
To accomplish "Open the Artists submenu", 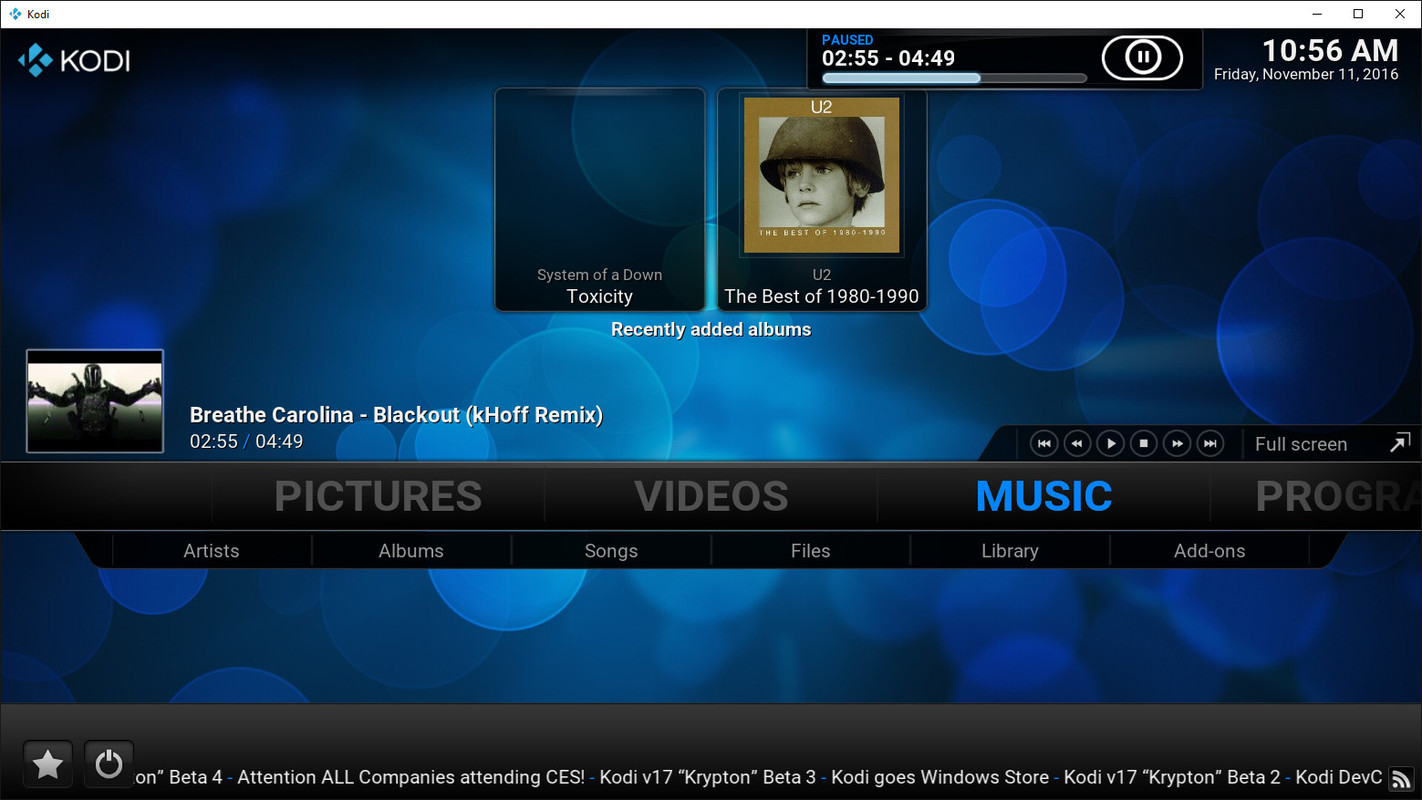I will tap(211, 551).
